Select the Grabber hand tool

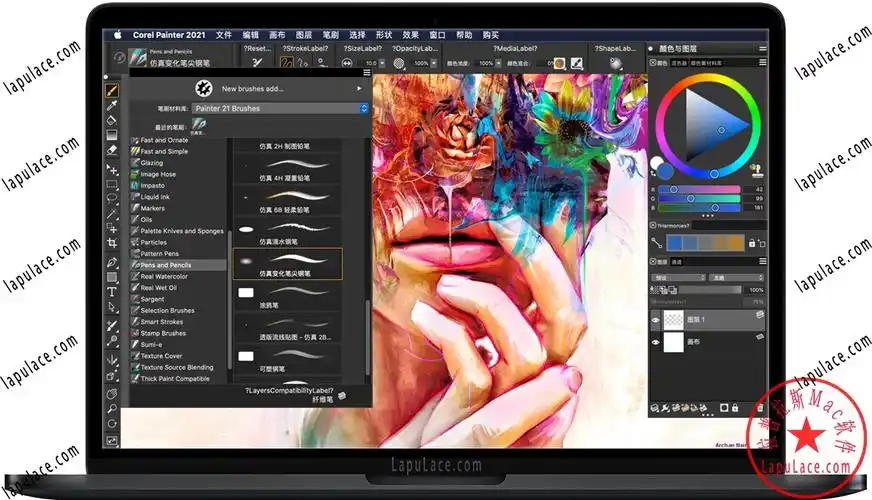click(x=112, y=394)
